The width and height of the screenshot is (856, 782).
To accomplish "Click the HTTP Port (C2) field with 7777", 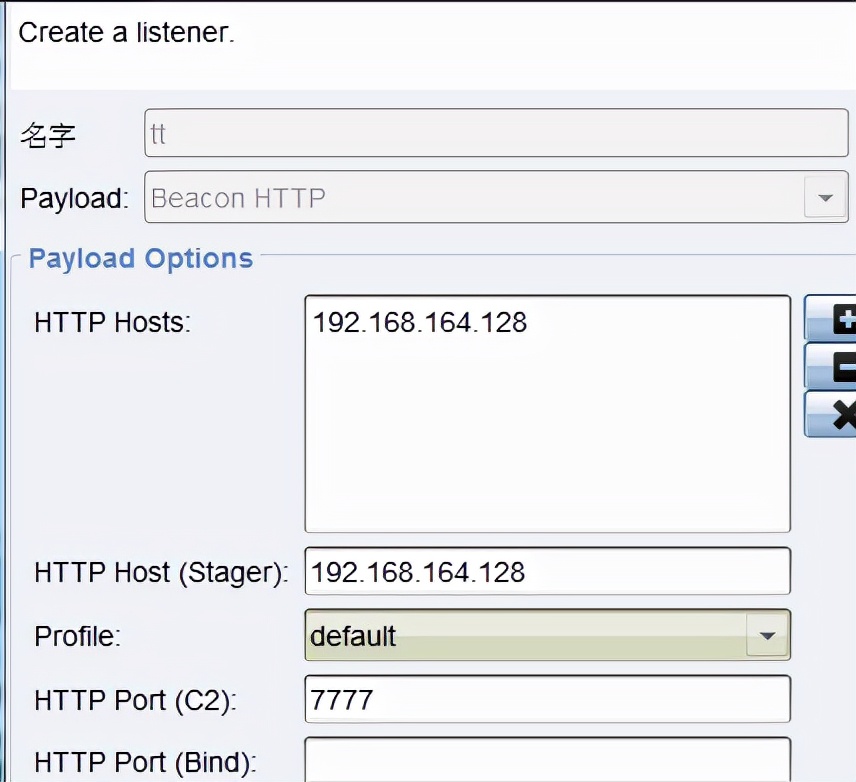I will click(x=547, y=700).
